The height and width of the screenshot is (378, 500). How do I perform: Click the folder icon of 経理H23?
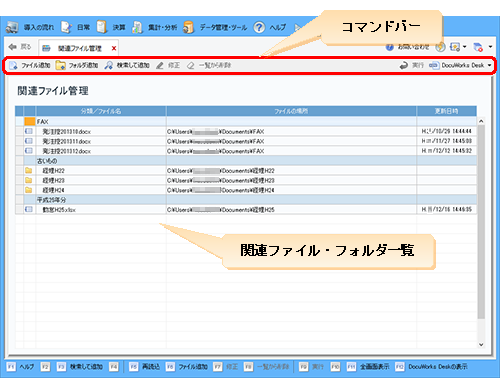pyautogui.click(x=29, y=180)
